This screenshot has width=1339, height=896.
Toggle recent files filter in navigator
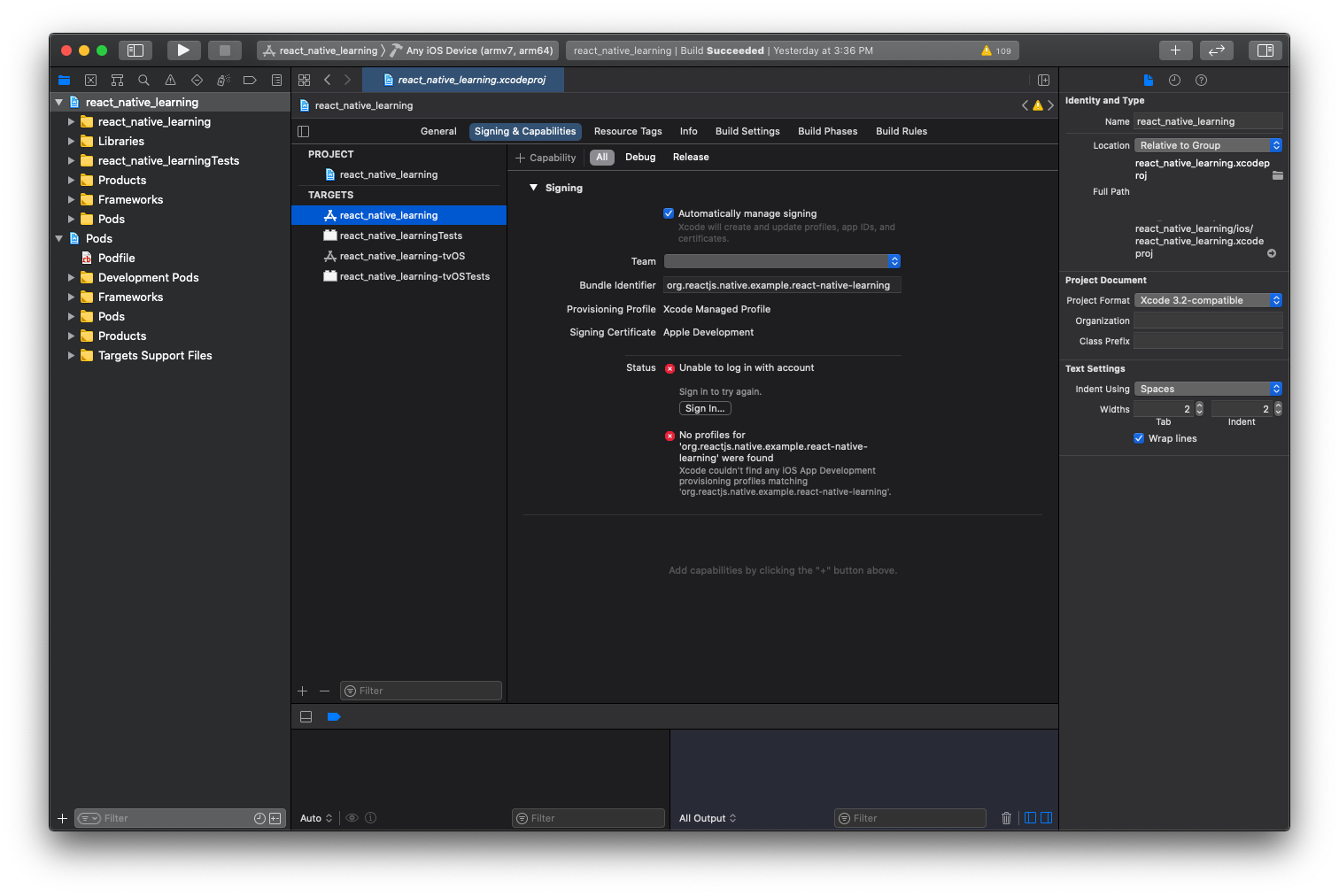[x=259, y=818]
